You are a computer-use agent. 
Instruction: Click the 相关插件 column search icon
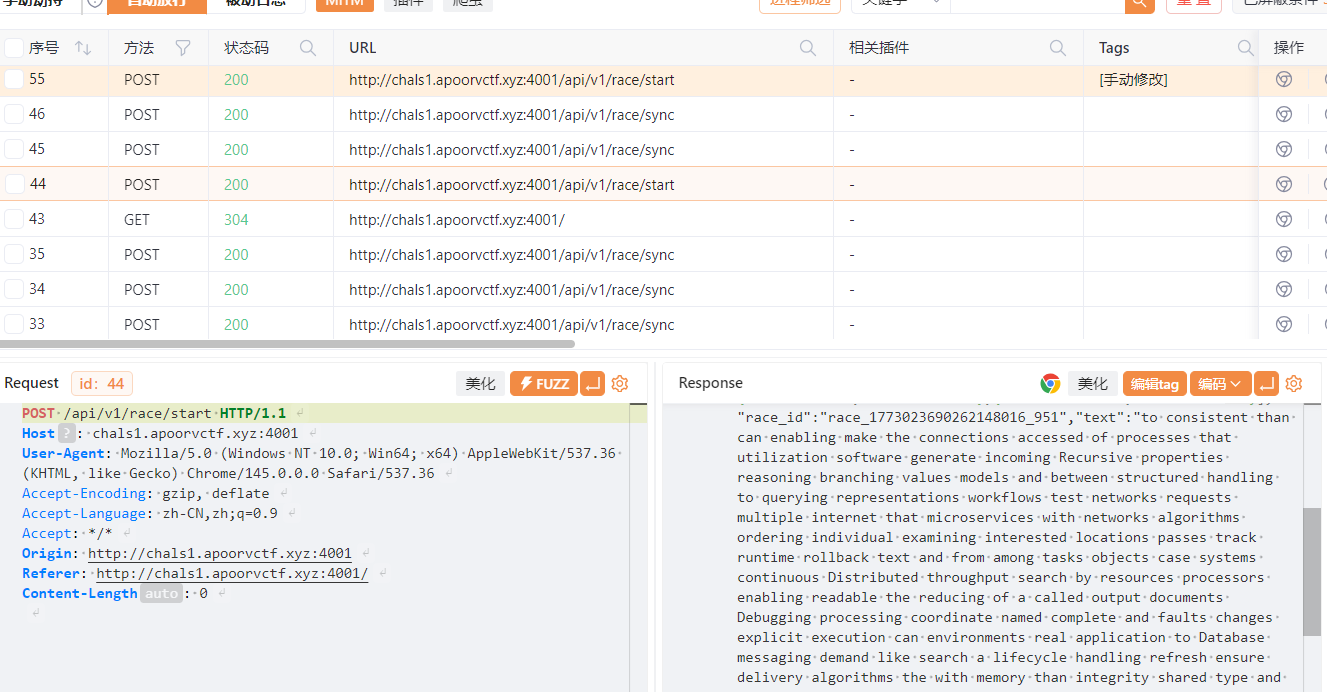coord(1057,48)
